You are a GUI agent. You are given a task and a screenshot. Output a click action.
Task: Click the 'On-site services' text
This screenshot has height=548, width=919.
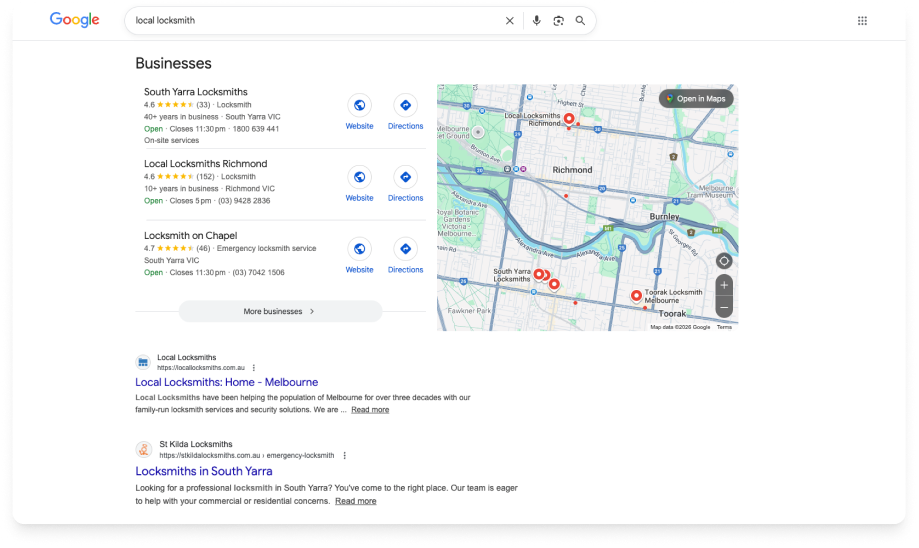(171, 141)
